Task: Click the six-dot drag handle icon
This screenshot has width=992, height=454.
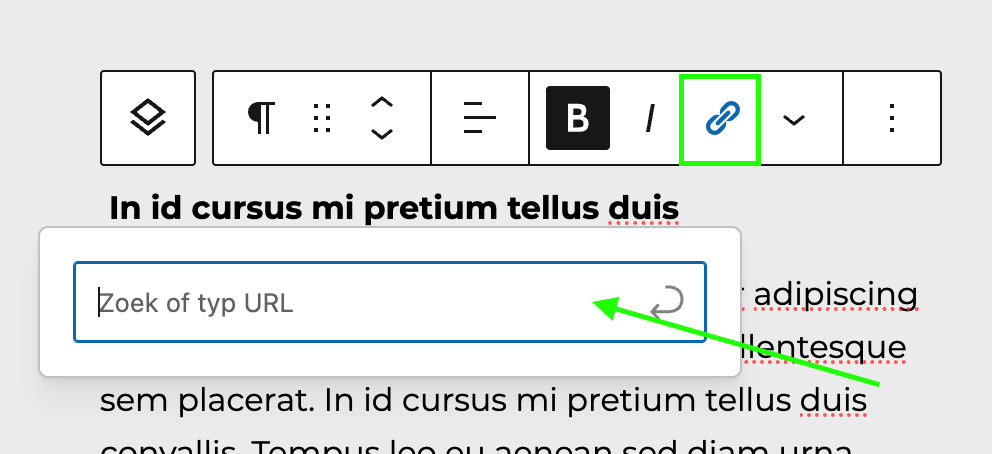Action: coord(321,118)
